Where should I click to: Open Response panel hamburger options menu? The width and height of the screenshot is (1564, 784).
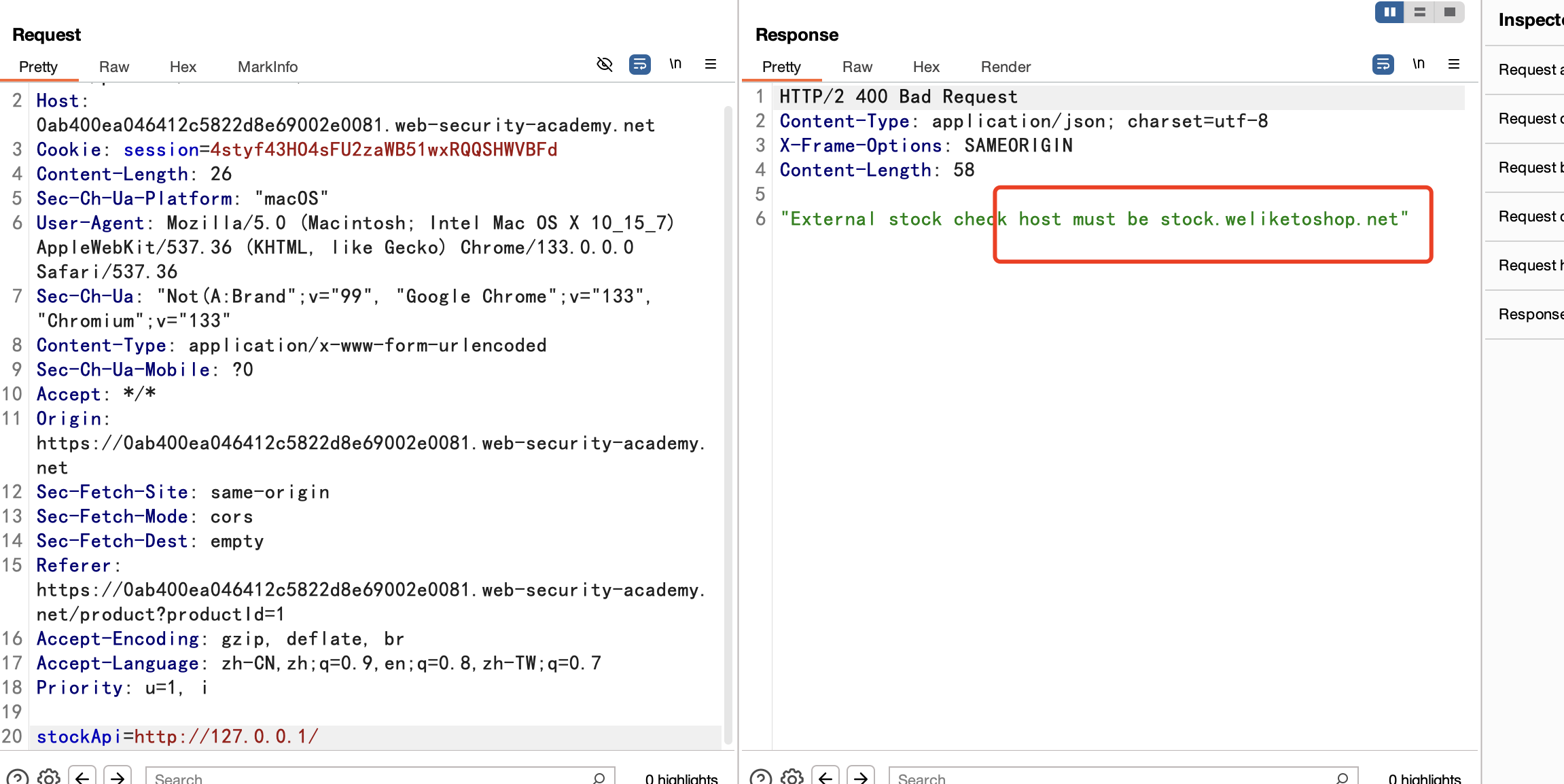pyautogui.click(x=1454, y=65)
